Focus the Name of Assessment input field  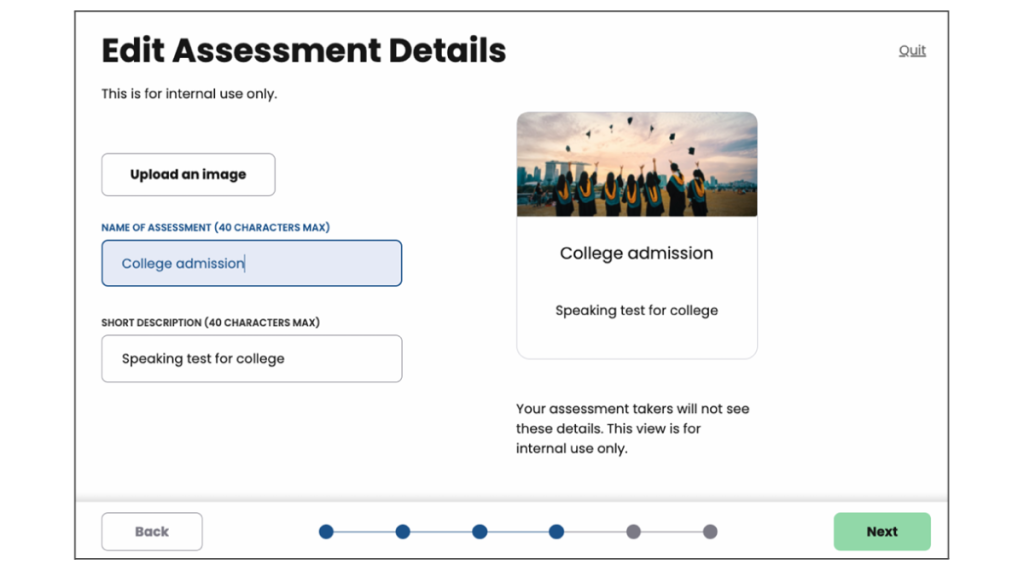point(251,263)
